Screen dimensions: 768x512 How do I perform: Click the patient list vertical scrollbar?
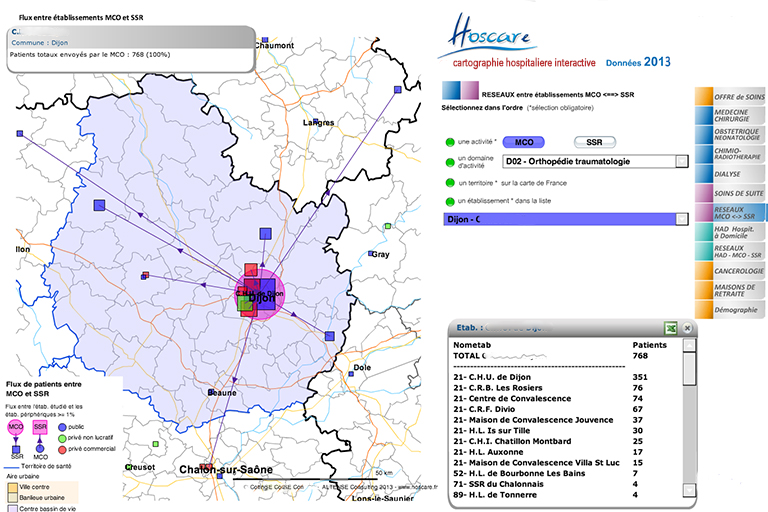[688, 420]
